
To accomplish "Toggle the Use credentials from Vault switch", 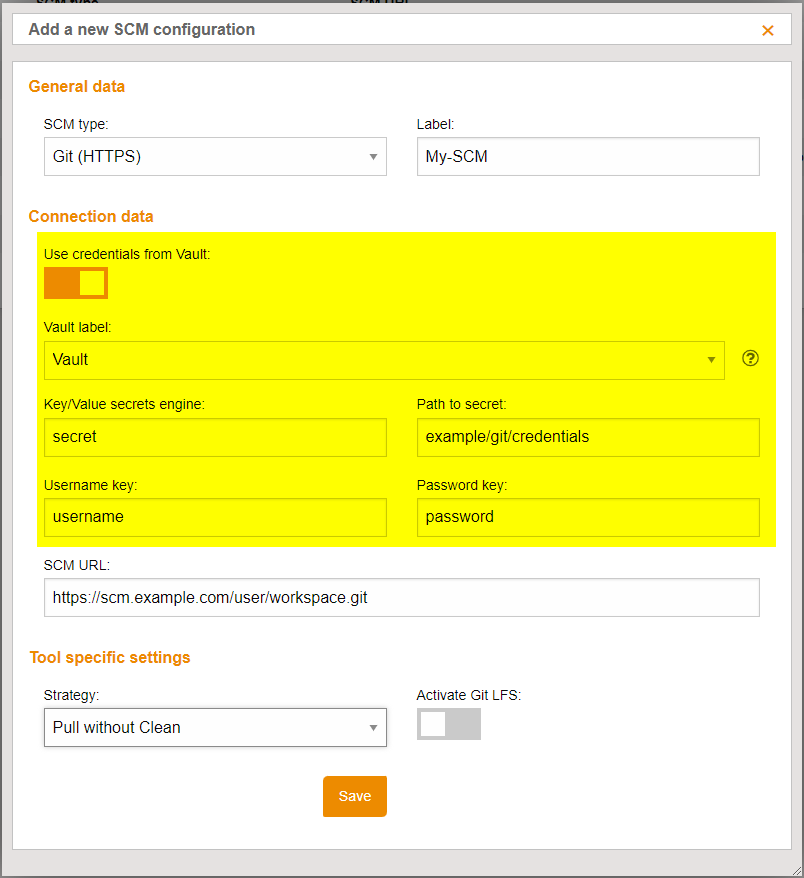I will tap(75, 282).
